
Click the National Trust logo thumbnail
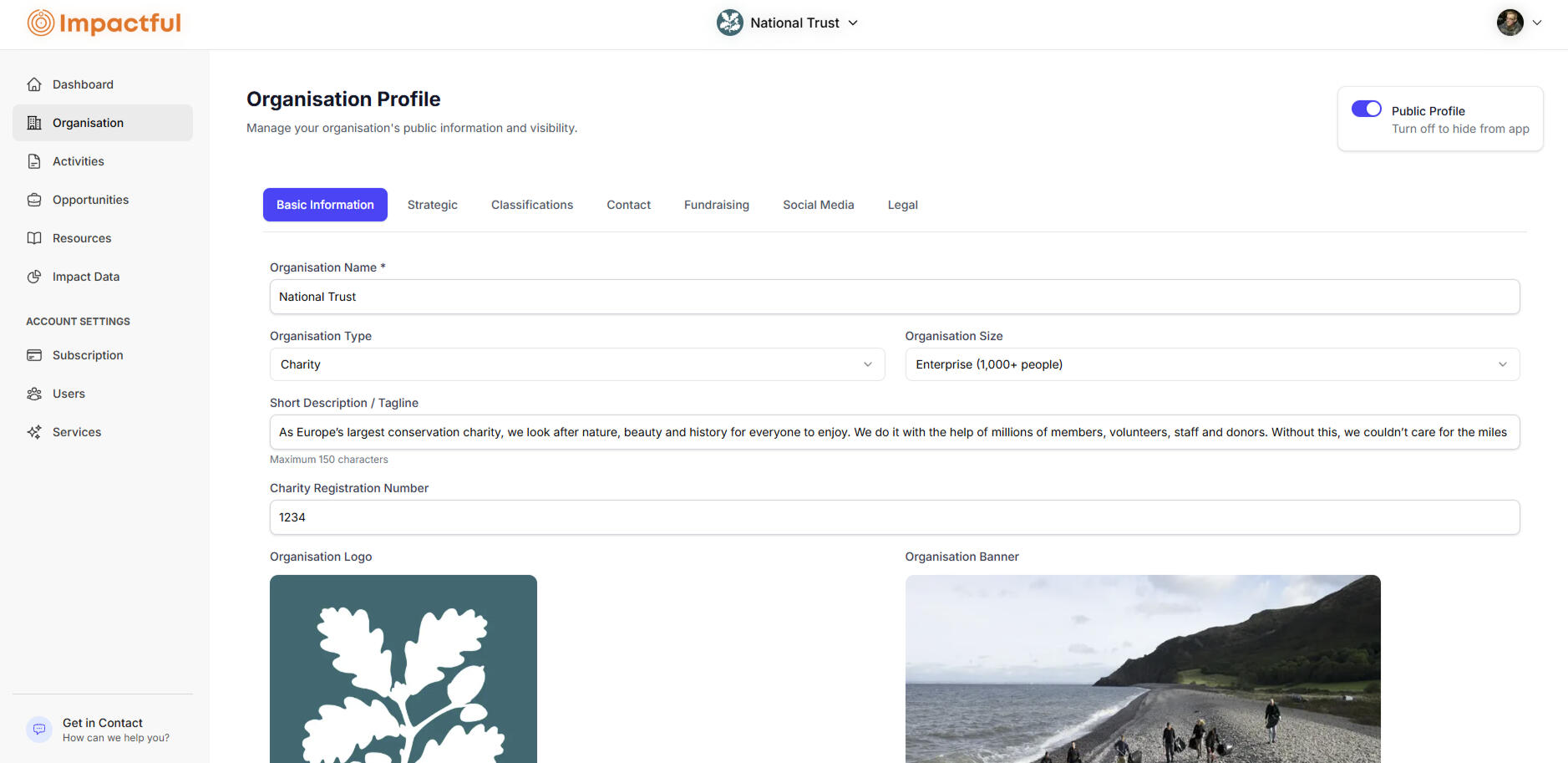[728, 23]
